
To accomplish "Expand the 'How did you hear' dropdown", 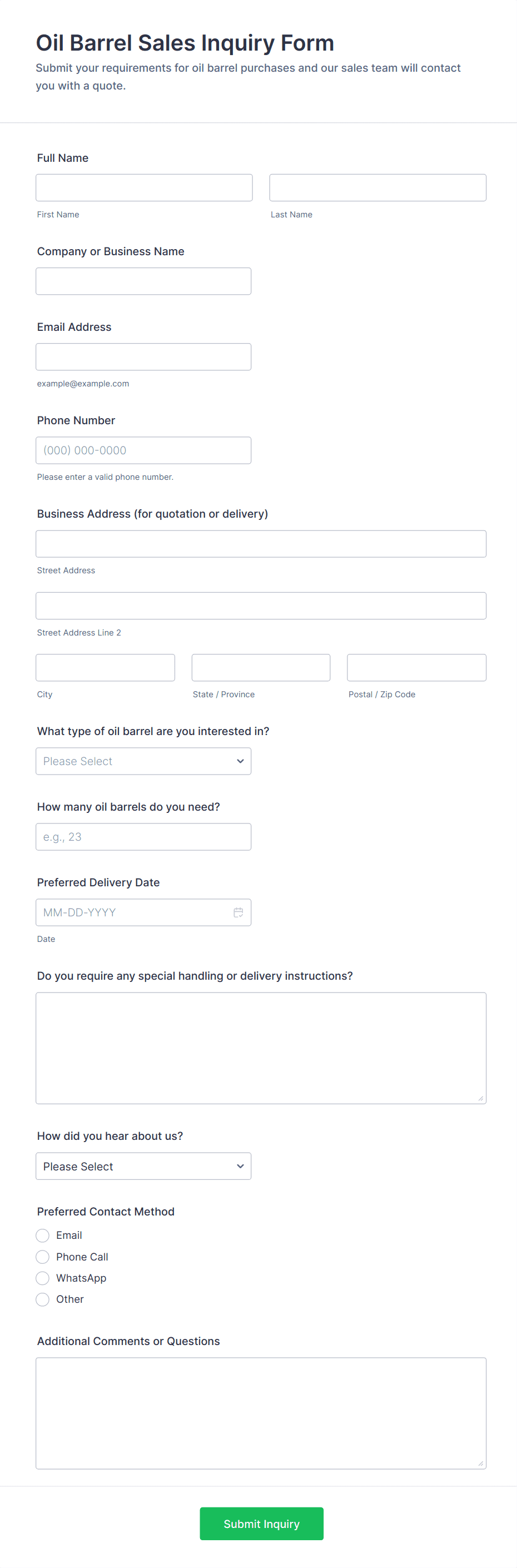I will (143, 1165).
